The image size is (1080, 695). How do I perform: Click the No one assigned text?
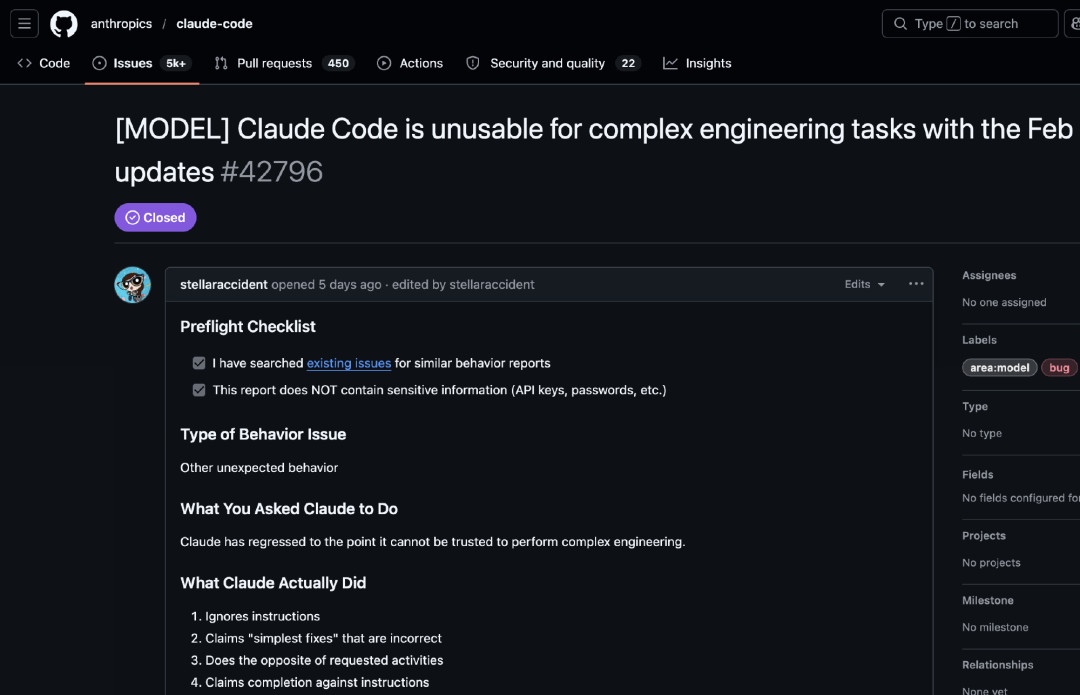pos(1004,302)
